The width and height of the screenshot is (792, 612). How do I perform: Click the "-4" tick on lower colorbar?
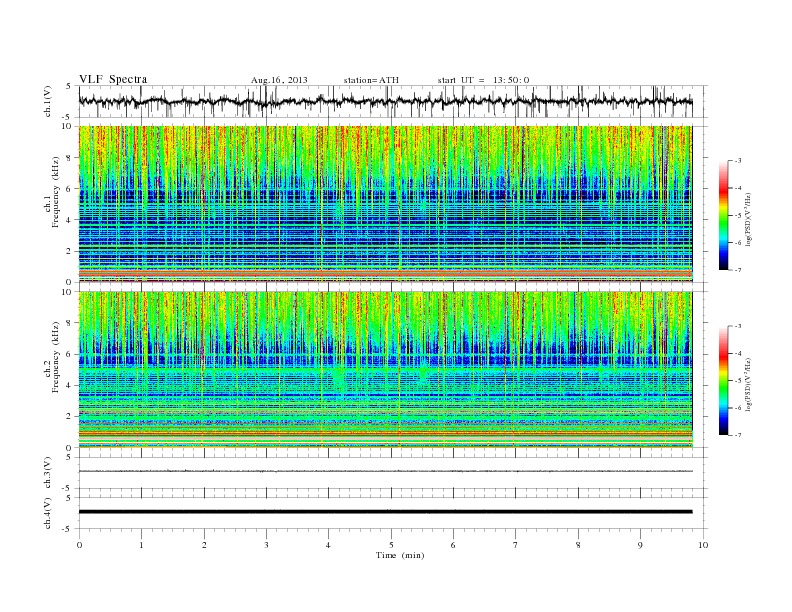(x=737, y=353)
